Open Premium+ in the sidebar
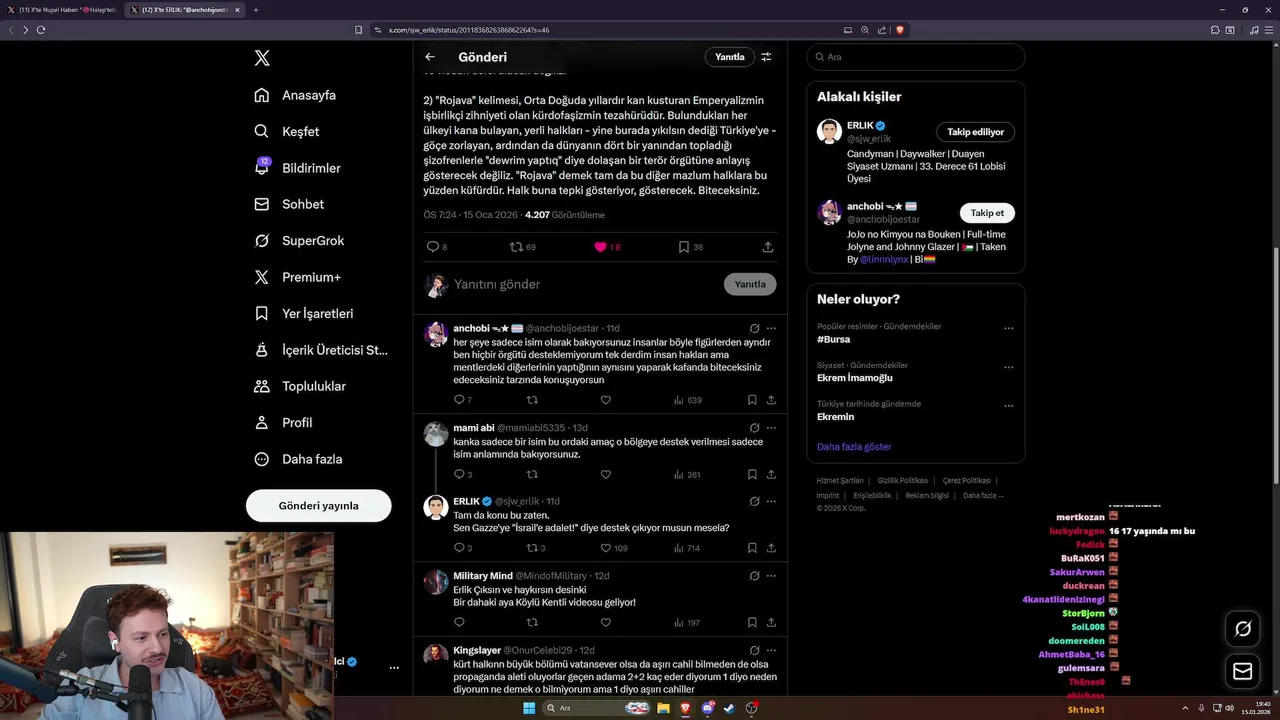The height and width of the screenshot is (720, 1280). point(297,277)
